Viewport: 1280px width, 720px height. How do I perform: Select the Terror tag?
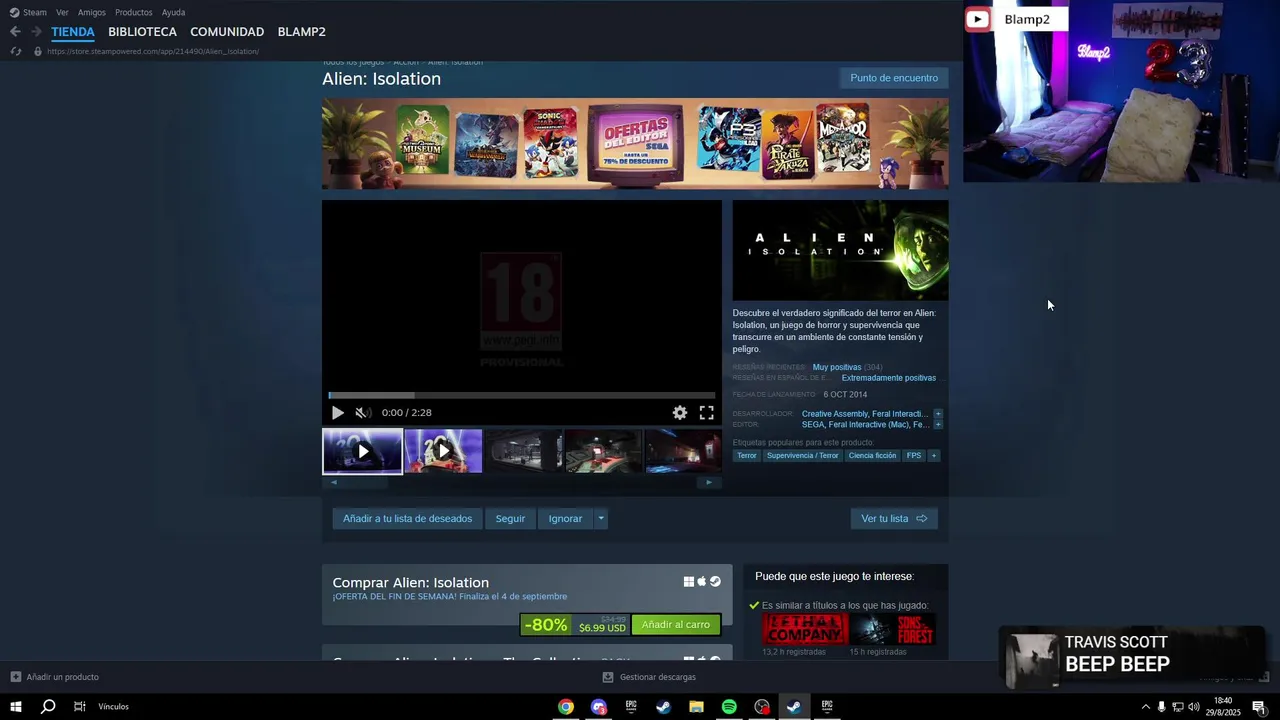pyautogui.click(x=747, y=456)
